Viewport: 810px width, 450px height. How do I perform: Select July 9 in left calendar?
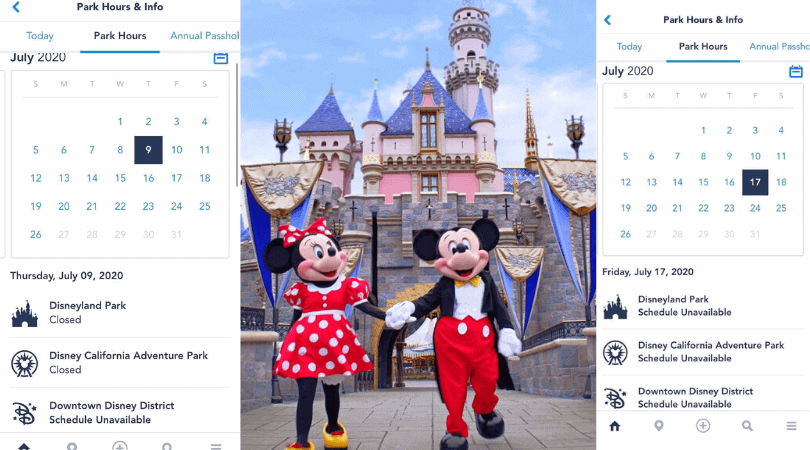148,150
